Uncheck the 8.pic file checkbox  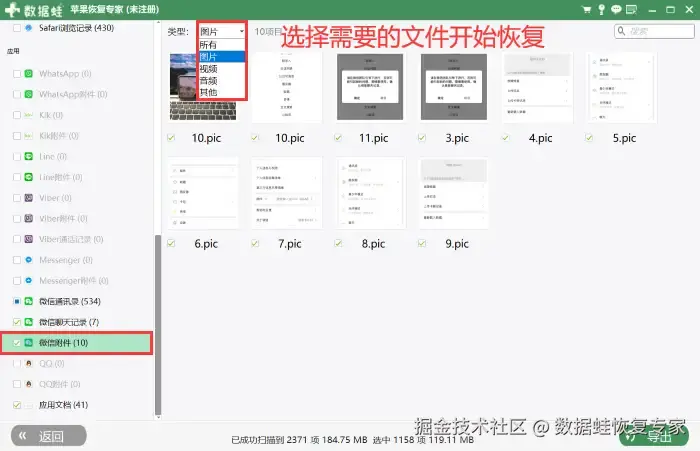(338, 243)
